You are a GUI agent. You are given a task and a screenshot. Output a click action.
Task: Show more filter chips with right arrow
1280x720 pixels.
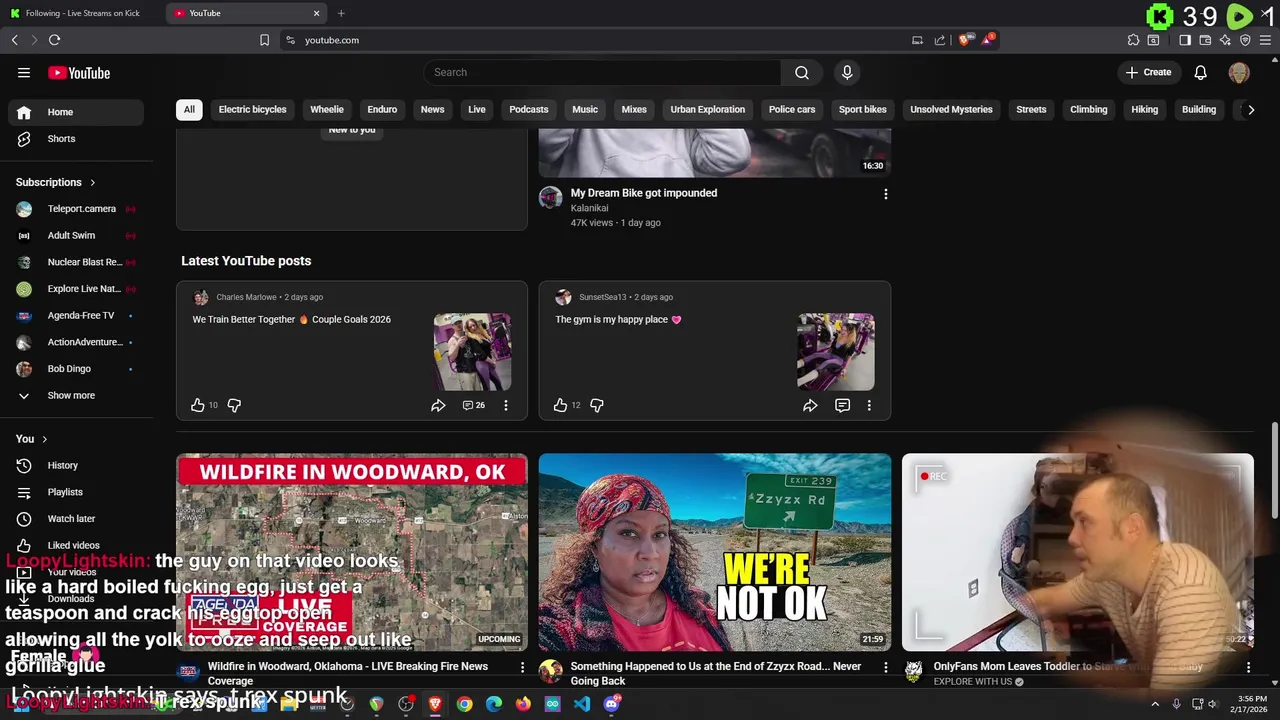(1250, 109)
